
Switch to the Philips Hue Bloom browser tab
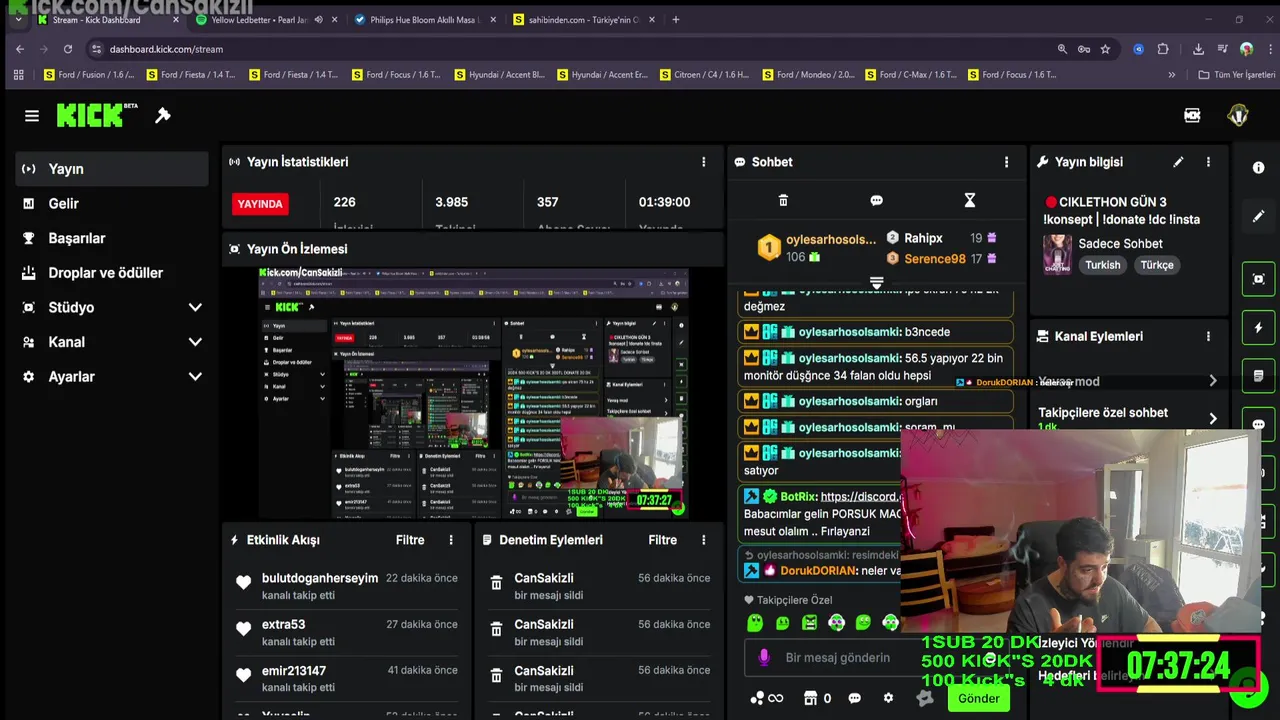425,19
